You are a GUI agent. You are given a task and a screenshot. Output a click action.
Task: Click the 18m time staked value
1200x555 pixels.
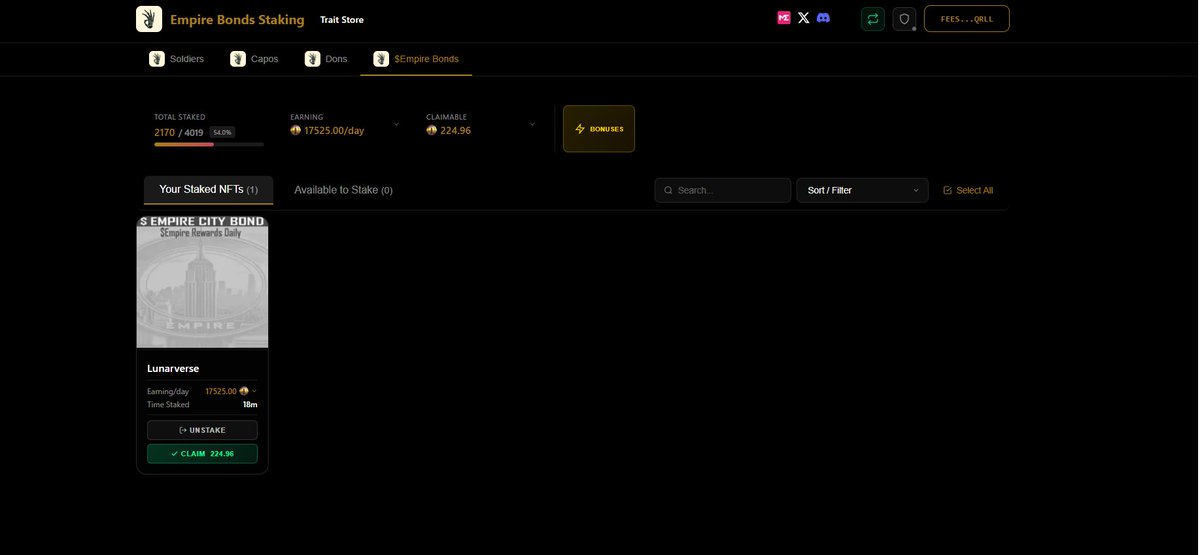click(x=250, y=404)
